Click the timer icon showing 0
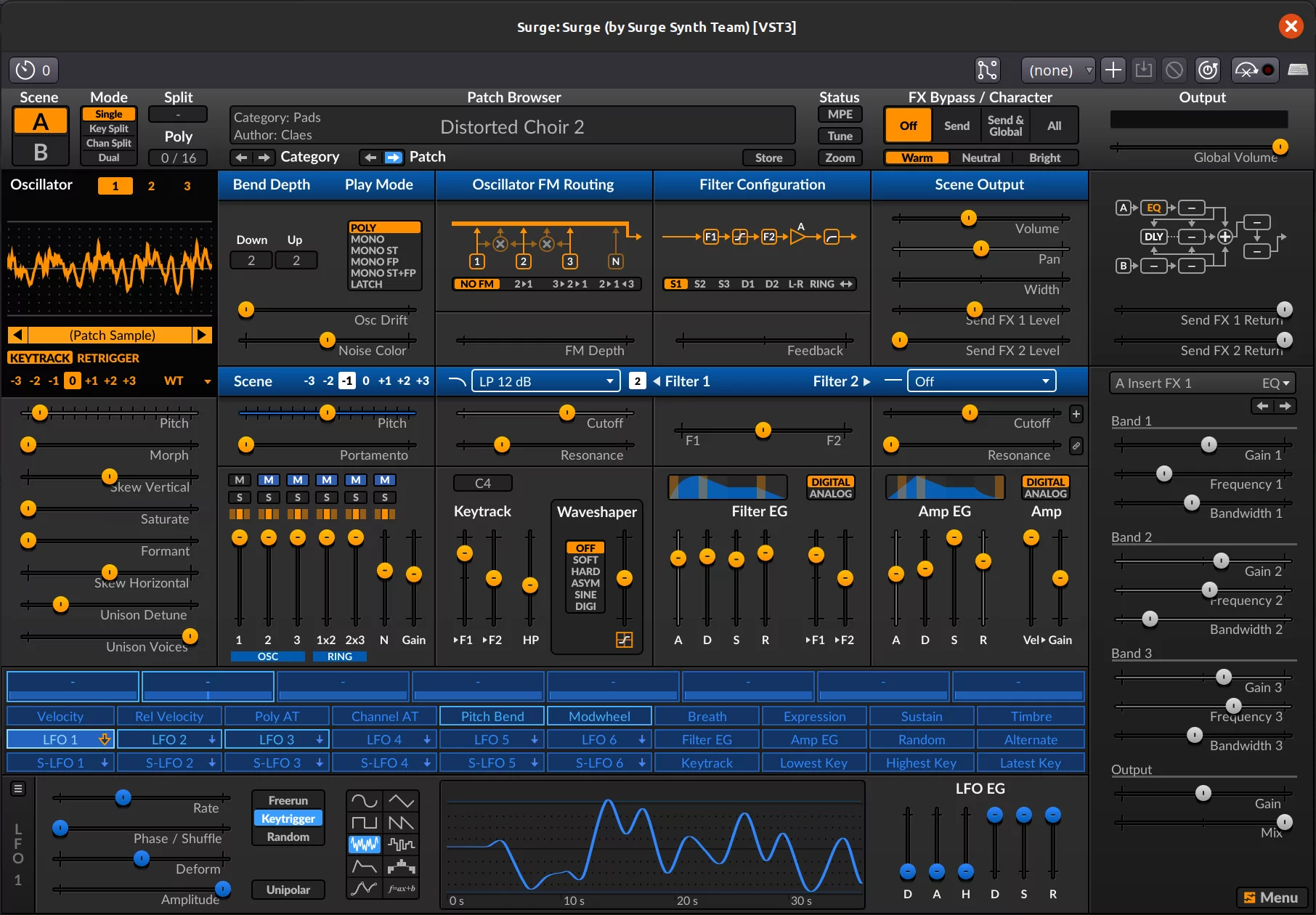 click(33, 70)
